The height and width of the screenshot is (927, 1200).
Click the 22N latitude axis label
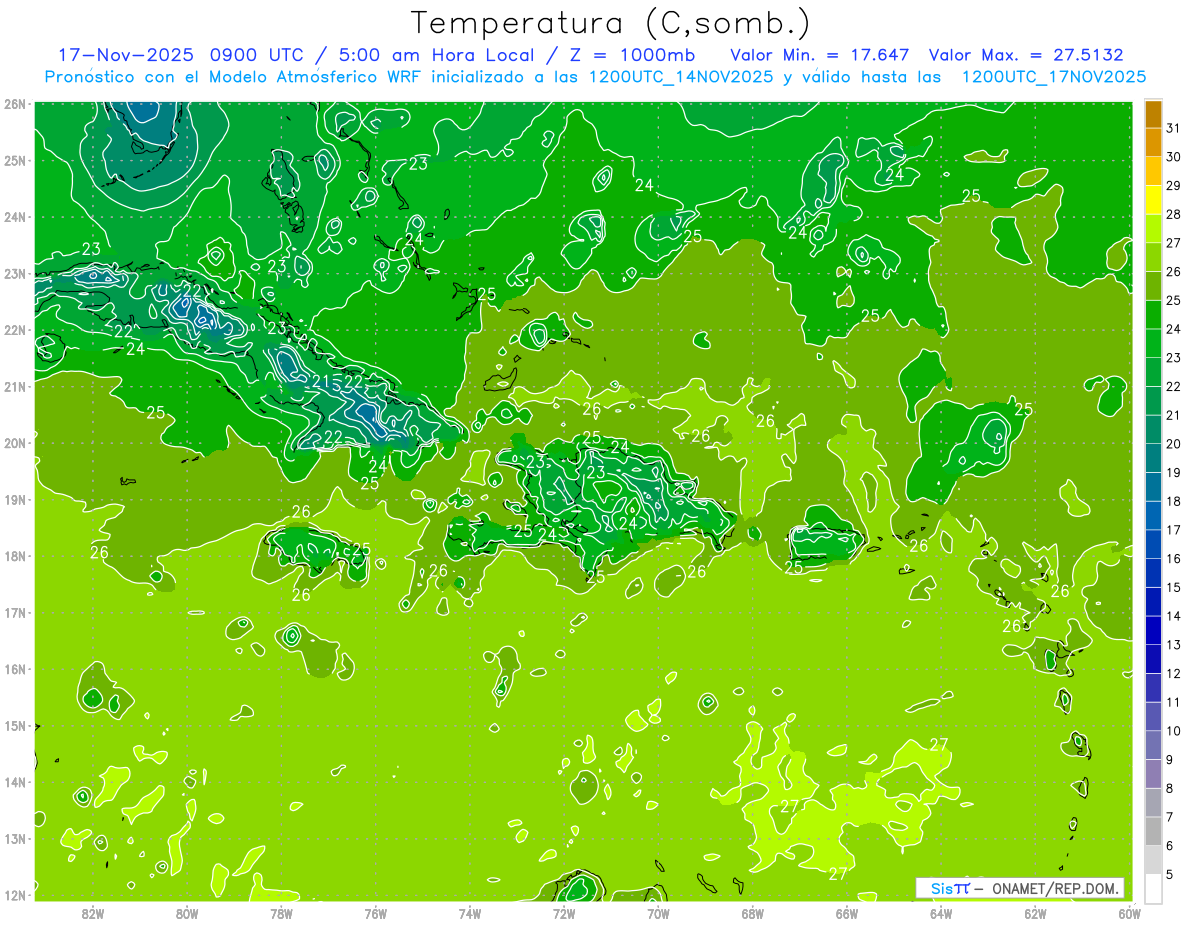point(14,329)
